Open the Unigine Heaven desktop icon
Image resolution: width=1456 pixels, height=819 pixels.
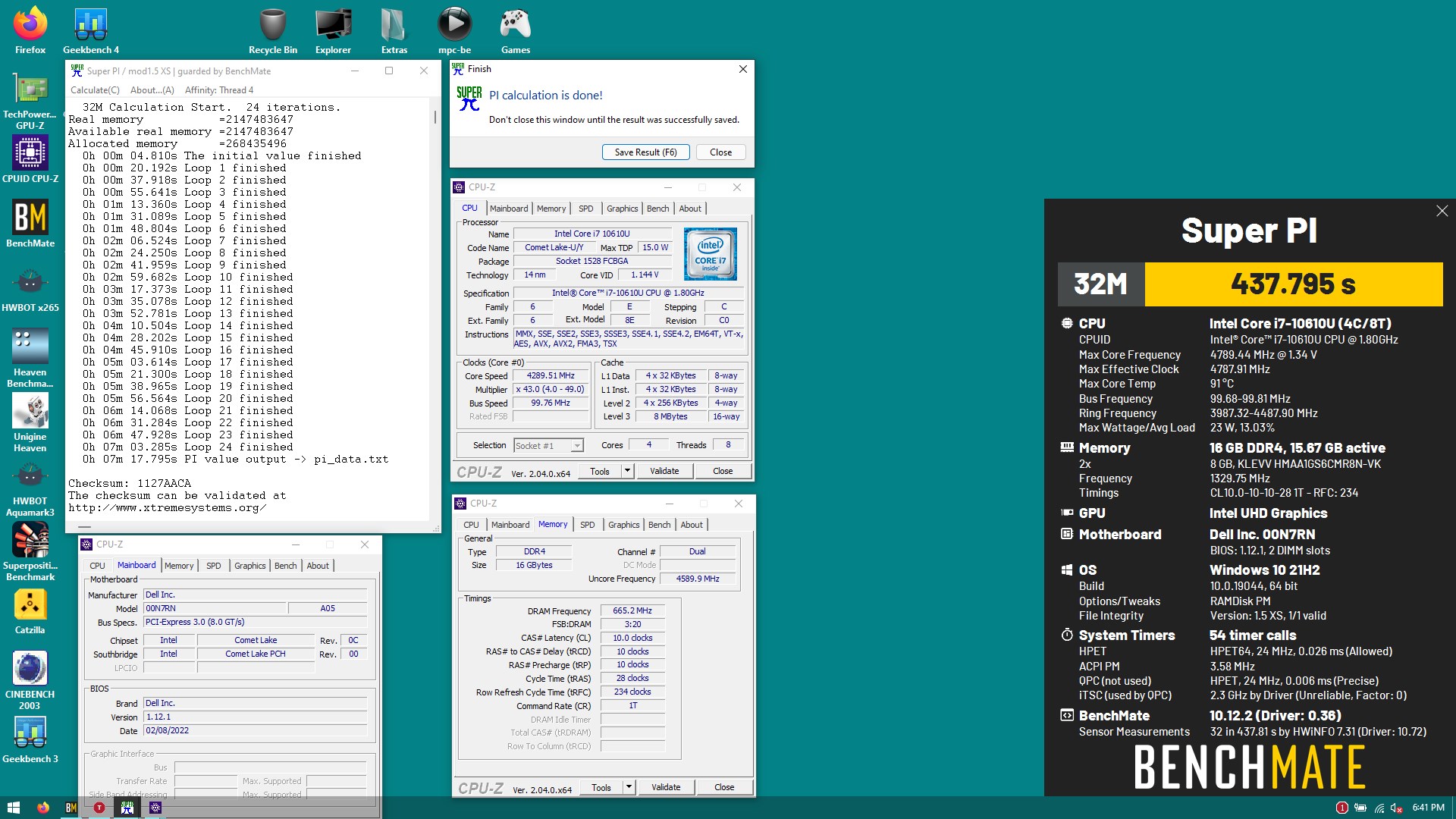30,422
